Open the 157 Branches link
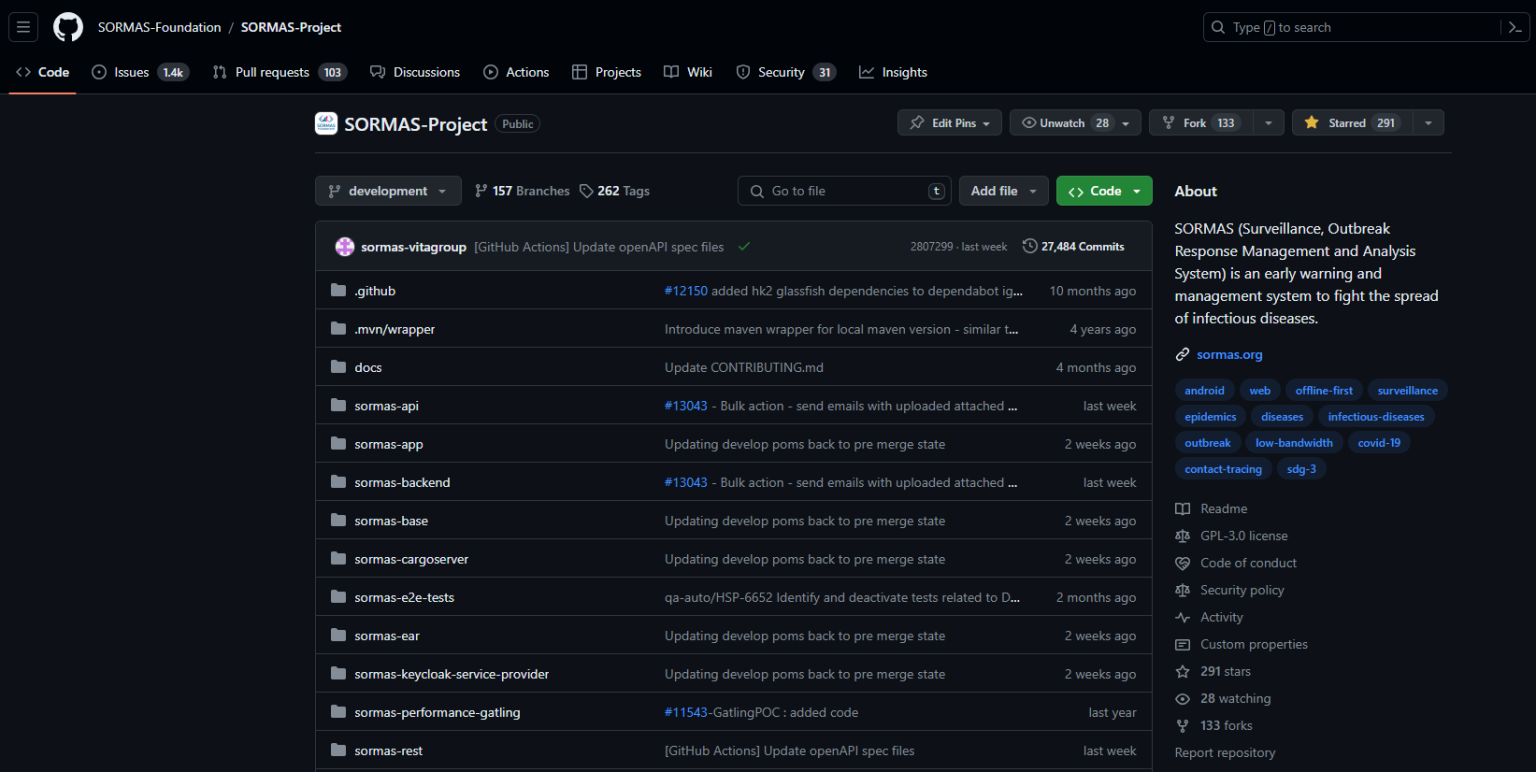Image resolution: width=1536 pixels, height=772 pixels. coord(521,191)
